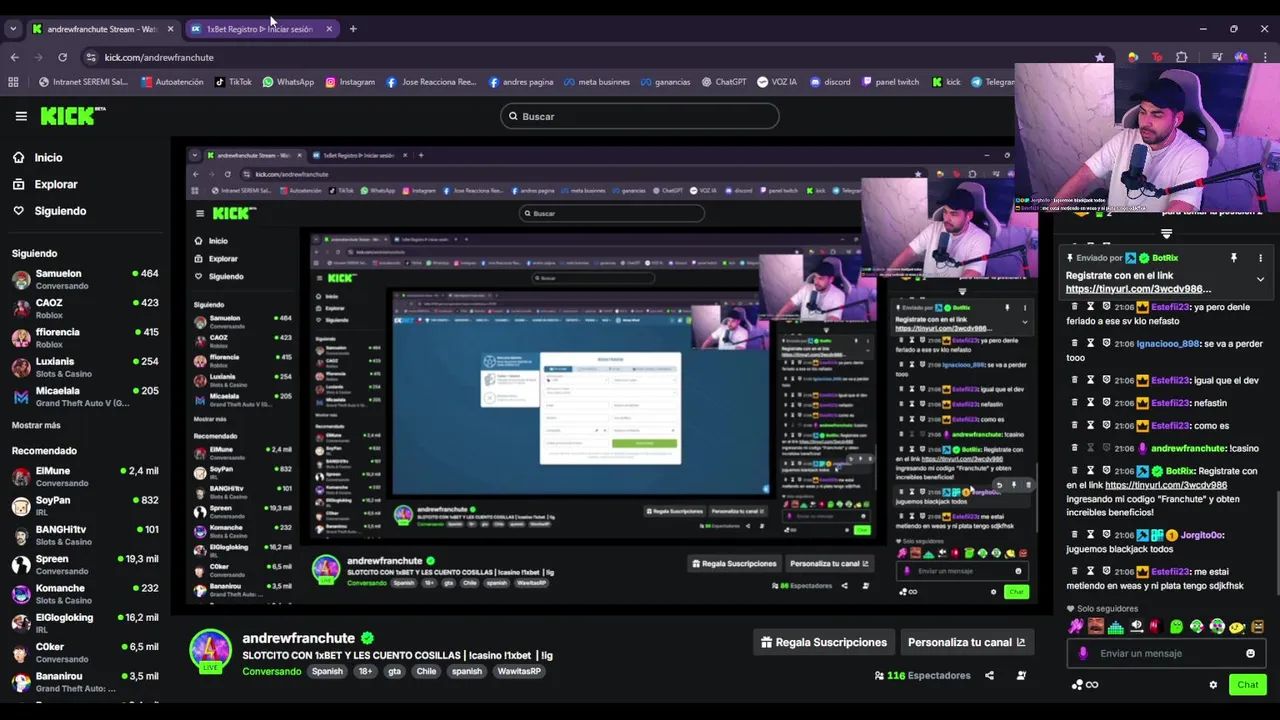Click the icon right of the share icon
The image size is (1280, 720).
[1021, 676]
